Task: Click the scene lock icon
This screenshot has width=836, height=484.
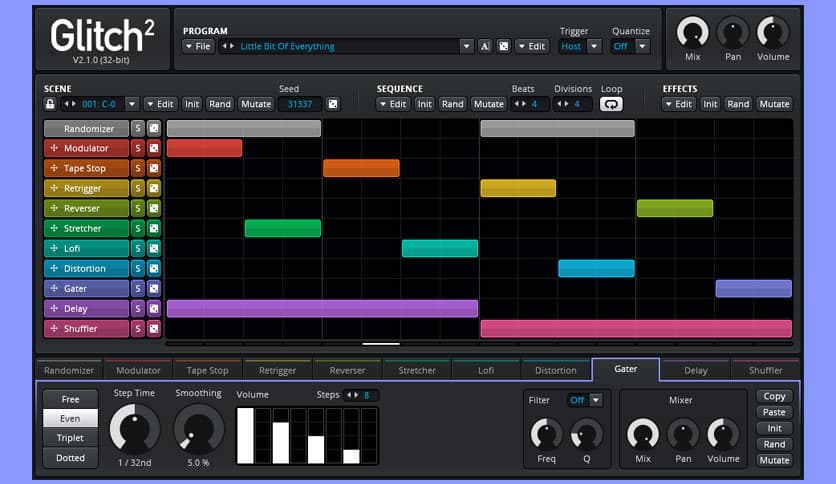Action: 50,104
